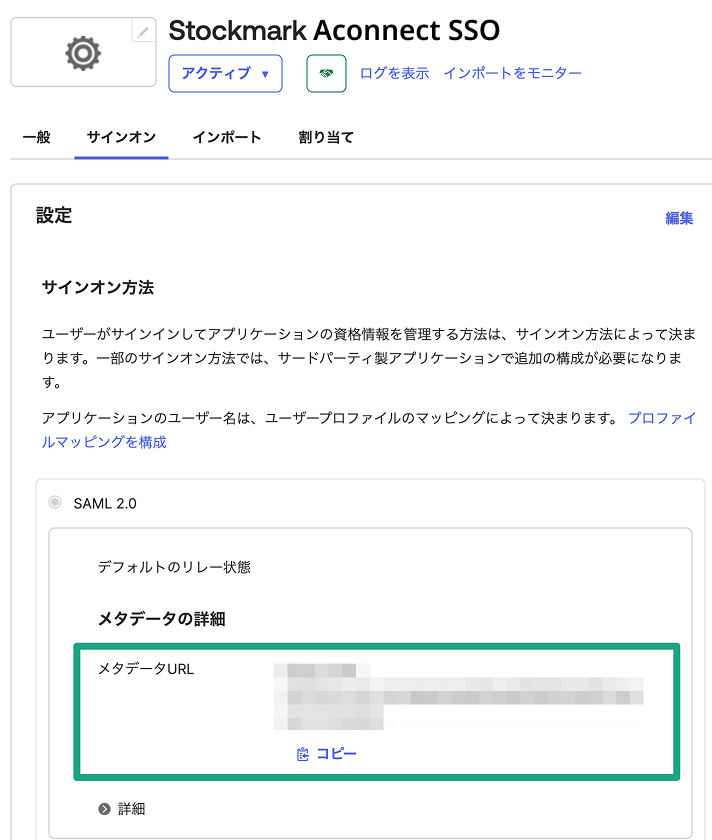Select the サインオン tab
712x840 pixels.
[x=121, y=138]
